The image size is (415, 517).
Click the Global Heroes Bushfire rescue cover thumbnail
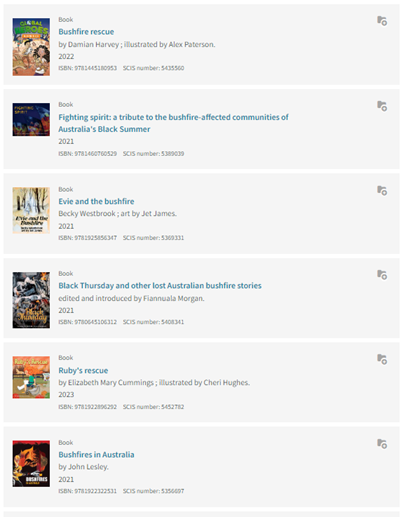31,47
